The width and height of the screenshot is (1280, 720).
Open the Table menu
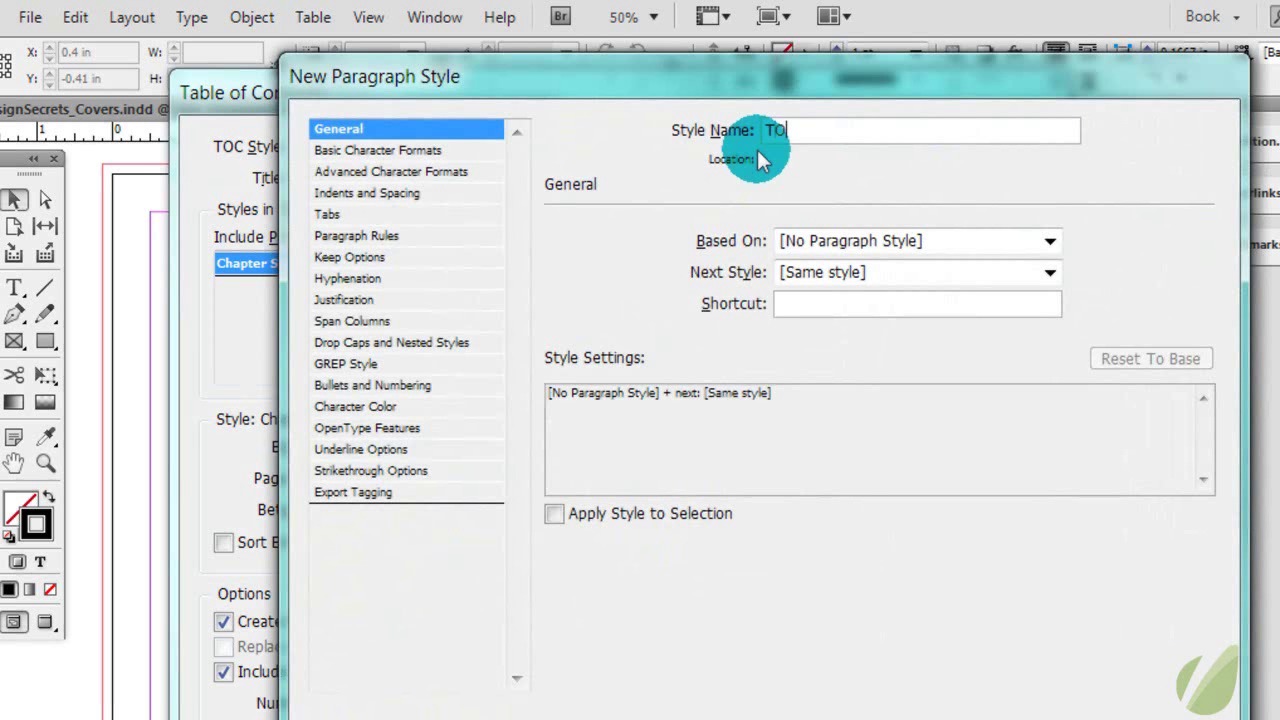(x=313, y=17)
